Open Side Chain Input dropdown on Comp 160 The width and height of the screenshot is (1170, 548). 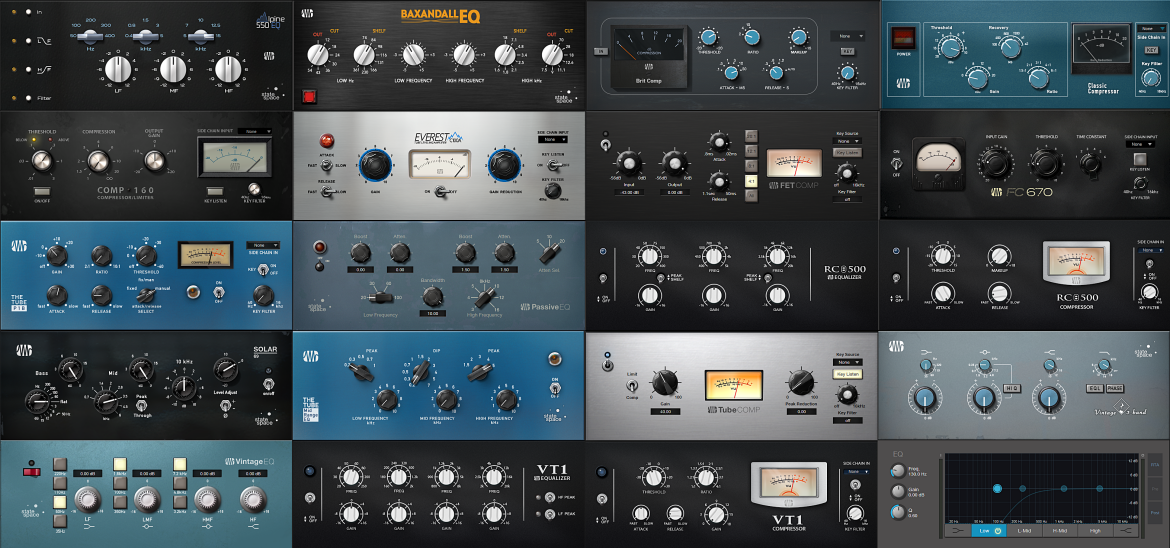tap(256, 131)
